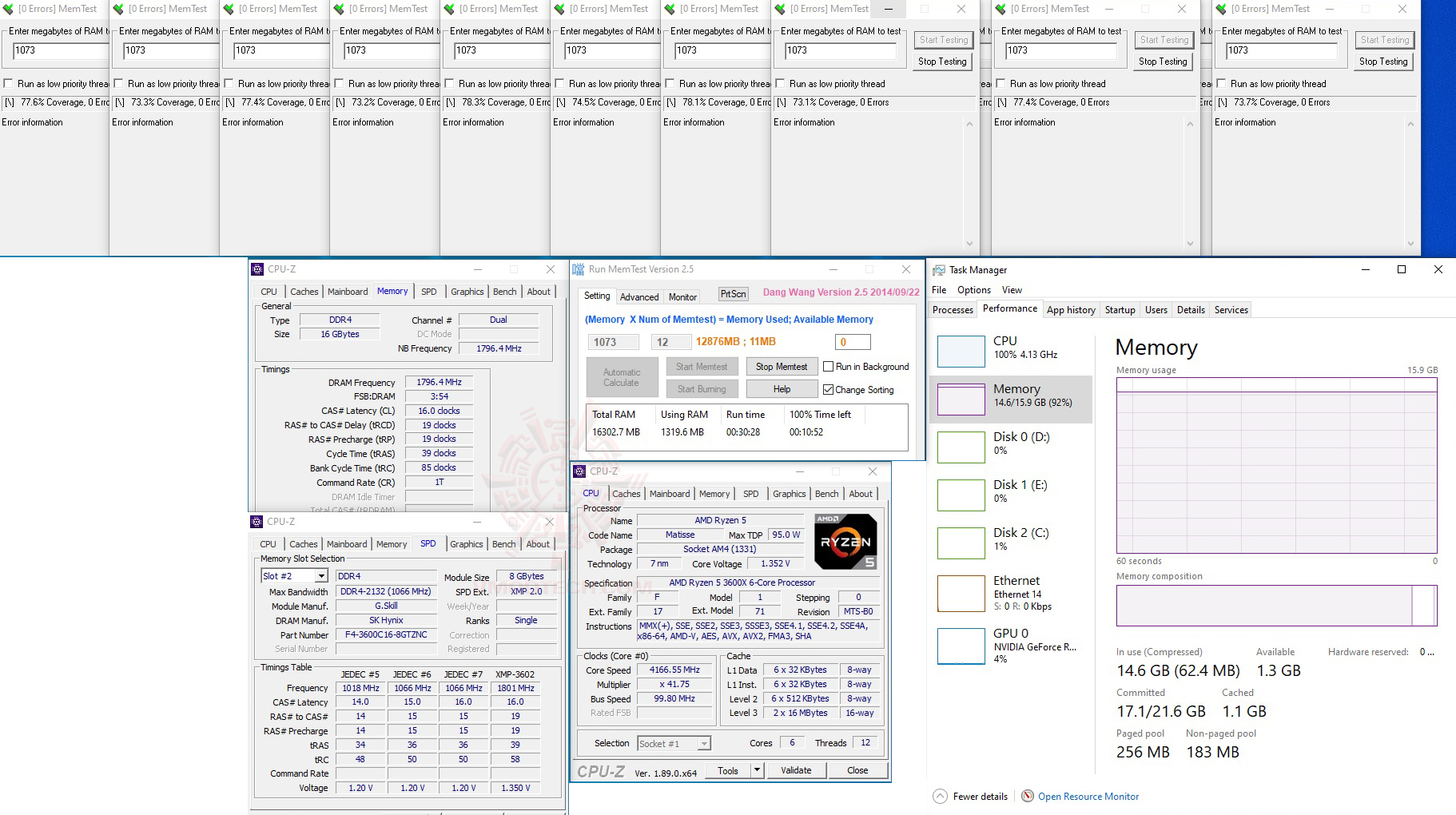Screen dimensions: 1456x815
Task: Click the PrtScn button in Run MemTest
Action: pyautogui.click(x=732, y=294)
